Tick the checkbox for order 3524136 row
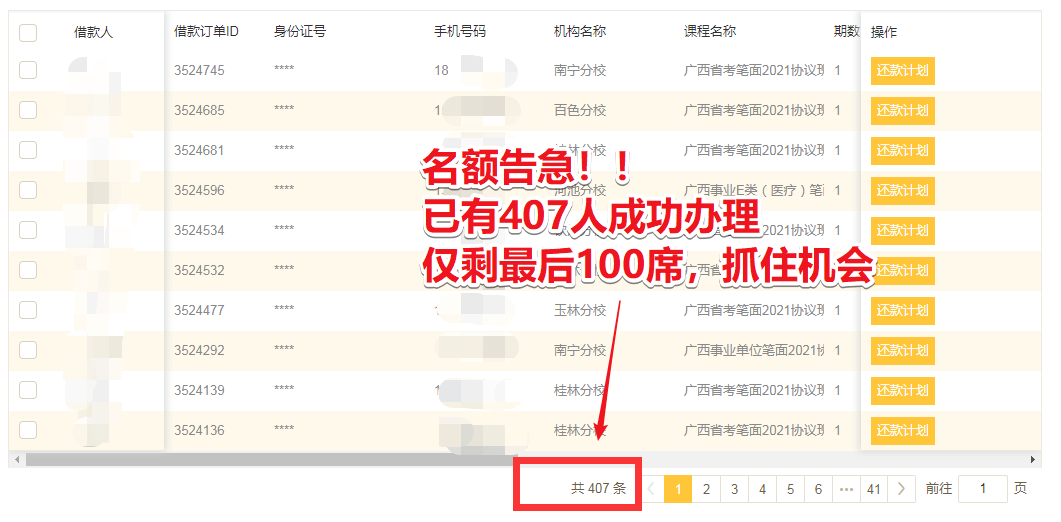The width and height of the screenshot is (1061, 522). (x=28, y=430)
